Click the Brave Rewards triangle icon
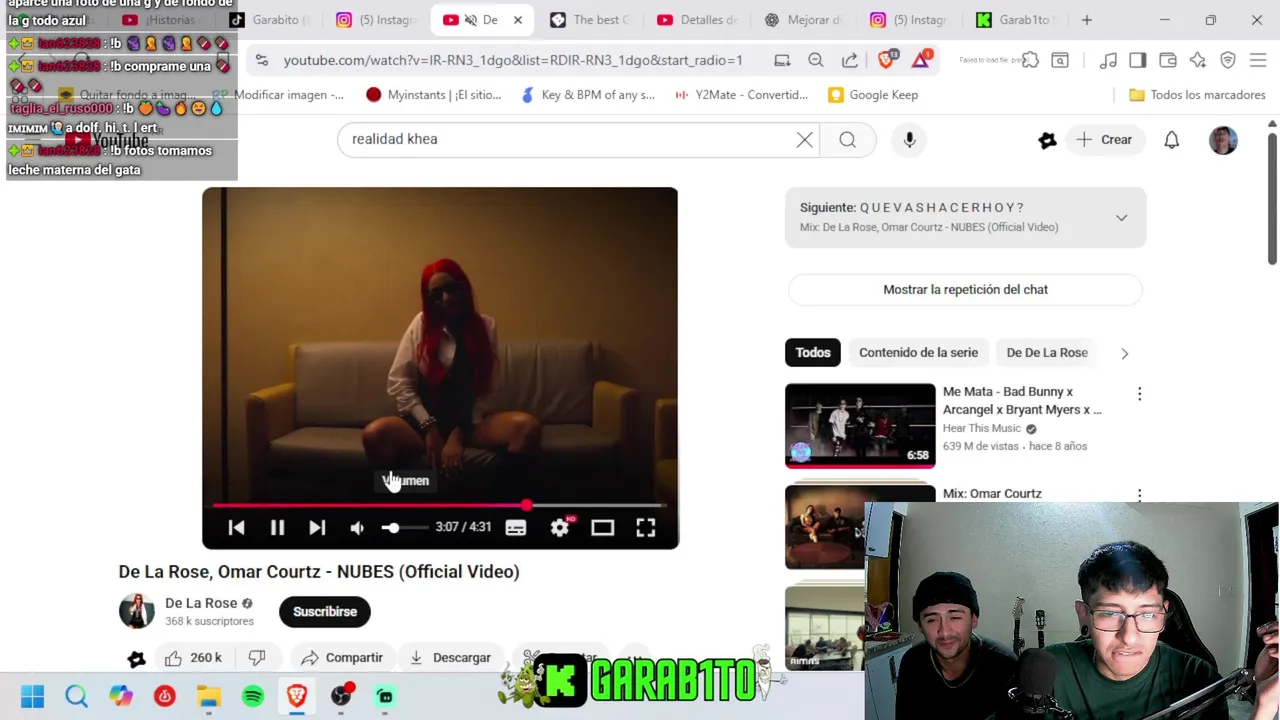1280x720 pixels. (x=921, y=60)
